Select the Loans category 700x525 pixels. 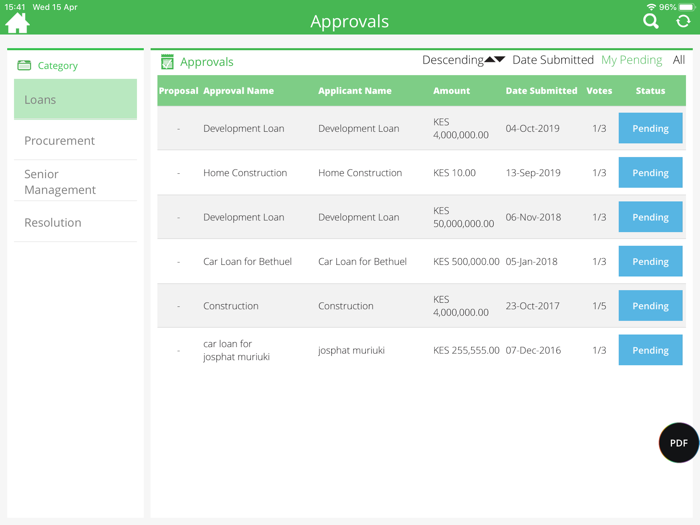[x=75, y=100]
